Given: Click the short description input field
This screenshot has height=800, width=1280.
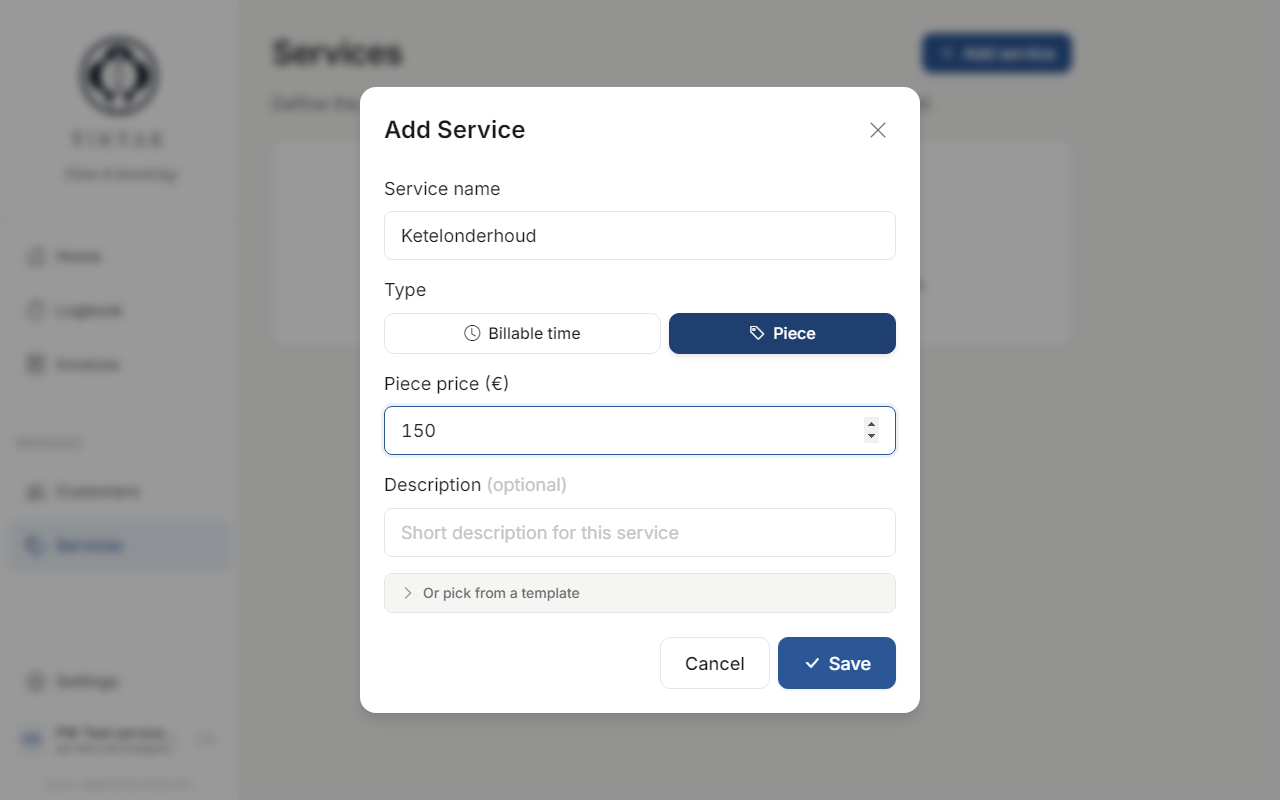Looking at the screenshot, I should point(640,532).
